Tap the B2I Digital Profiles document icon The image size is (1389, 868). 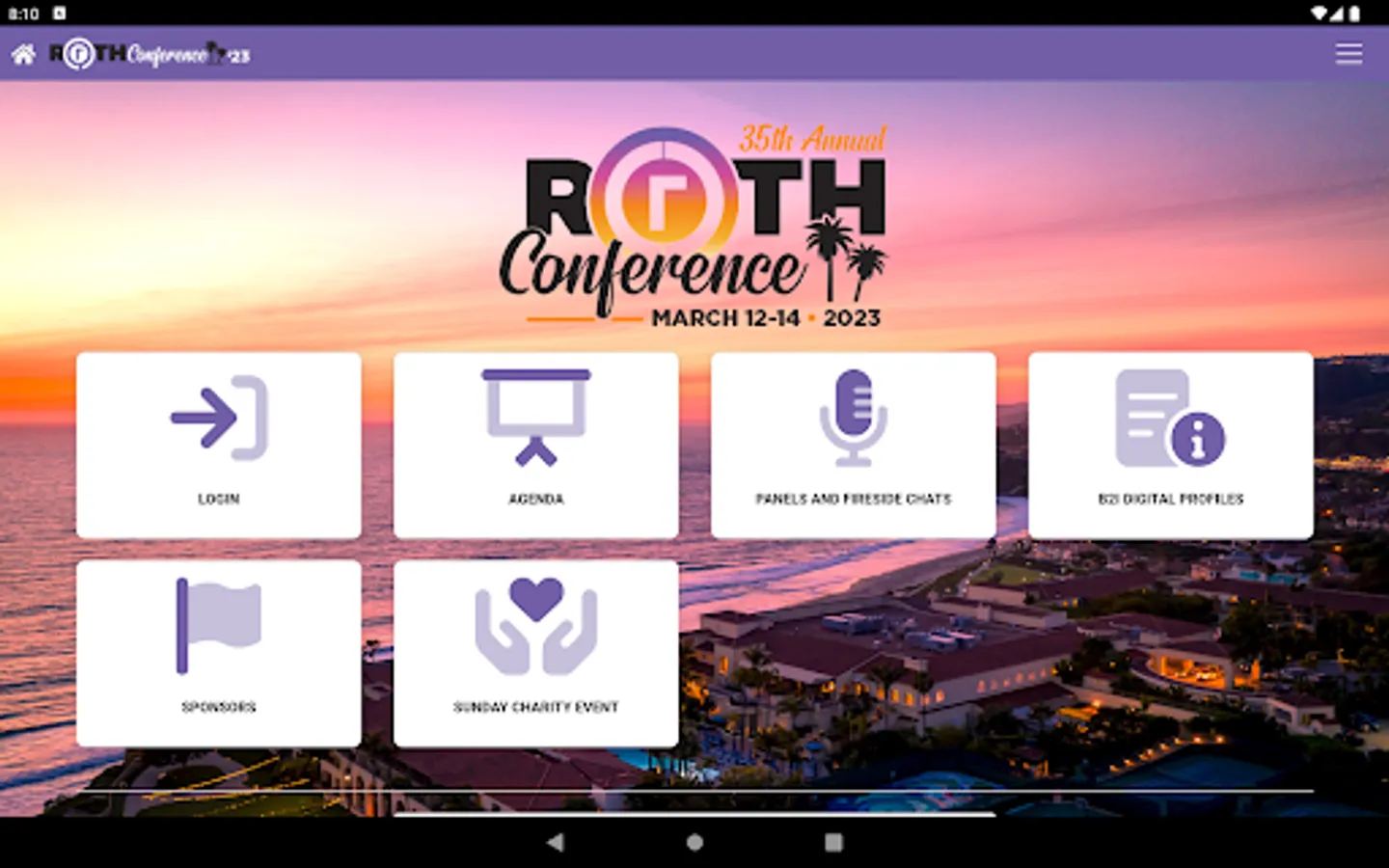[x=1170, y=418]
